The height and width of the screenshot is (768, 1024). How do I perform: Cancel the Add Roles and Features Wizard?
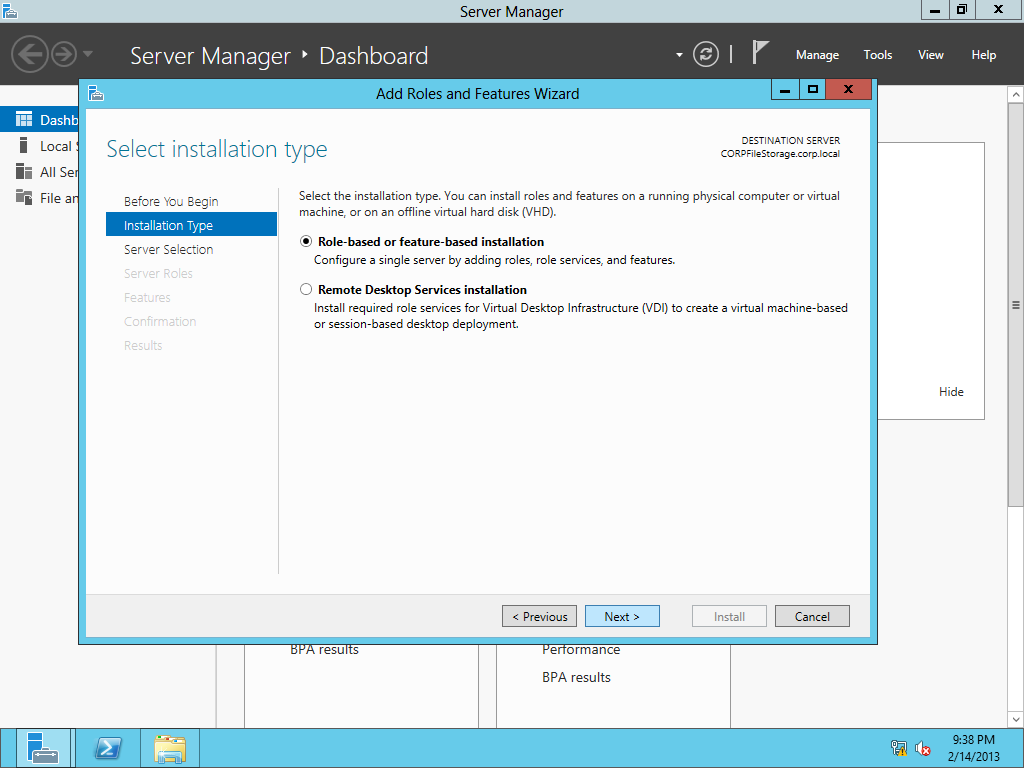pos(812,616)
